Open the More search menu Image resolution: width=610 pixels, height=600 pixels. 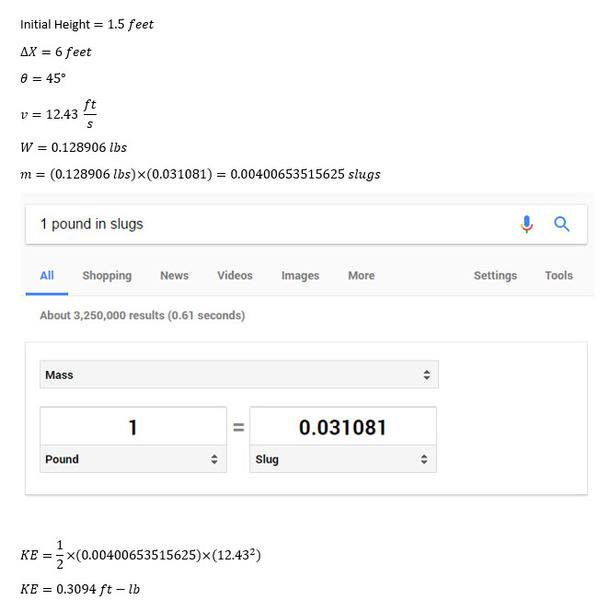coord(361,275)
